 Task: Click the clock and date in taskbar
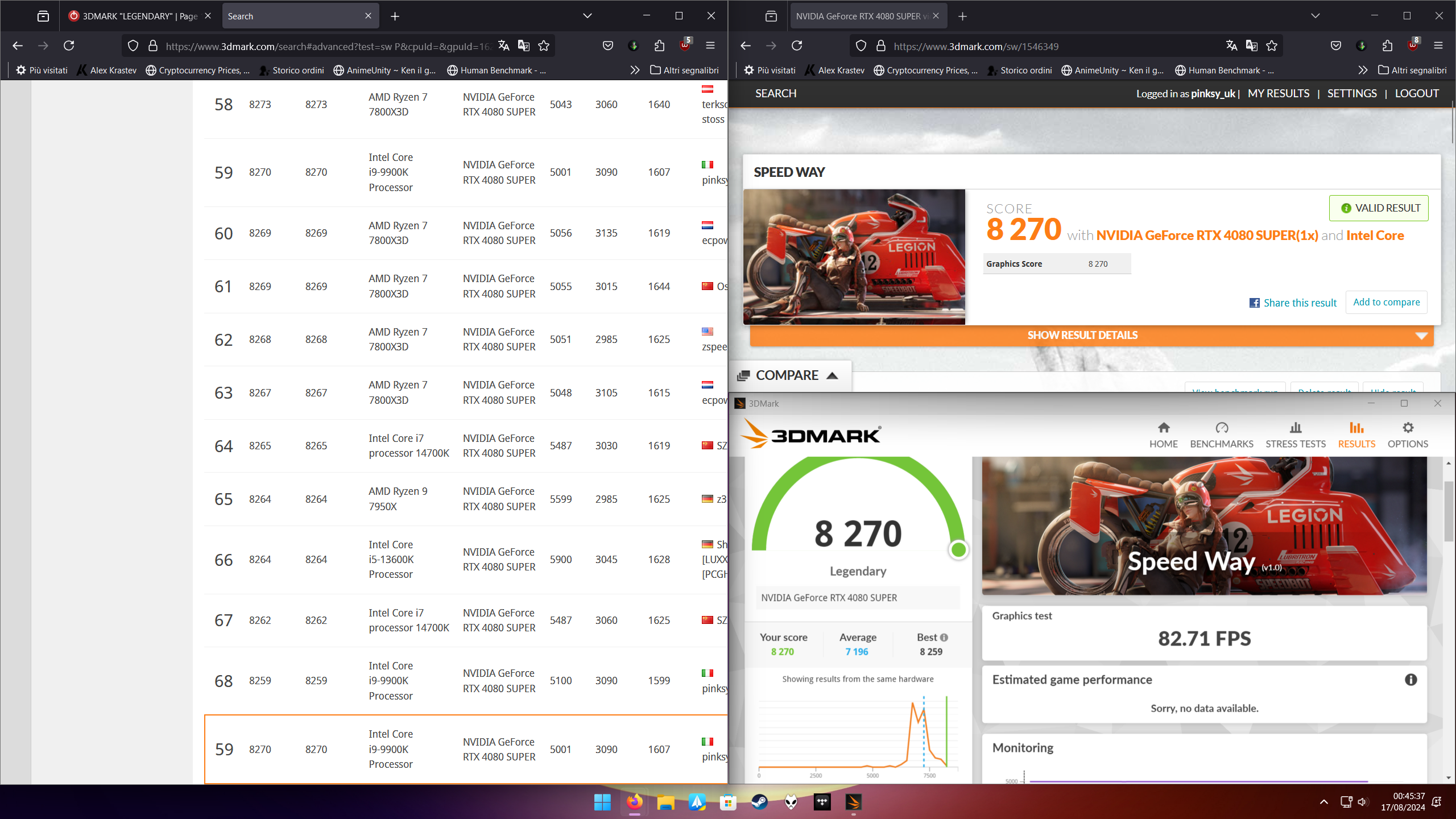tap(1403, 802)
